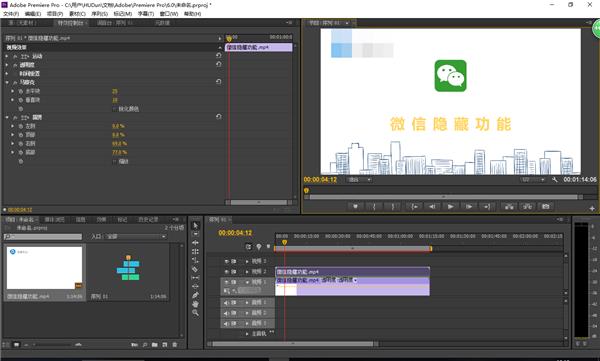Screen dimensions: 600x361
Task: Click the timeline timecode 00:00:04:12
Action: coord(235,233)
